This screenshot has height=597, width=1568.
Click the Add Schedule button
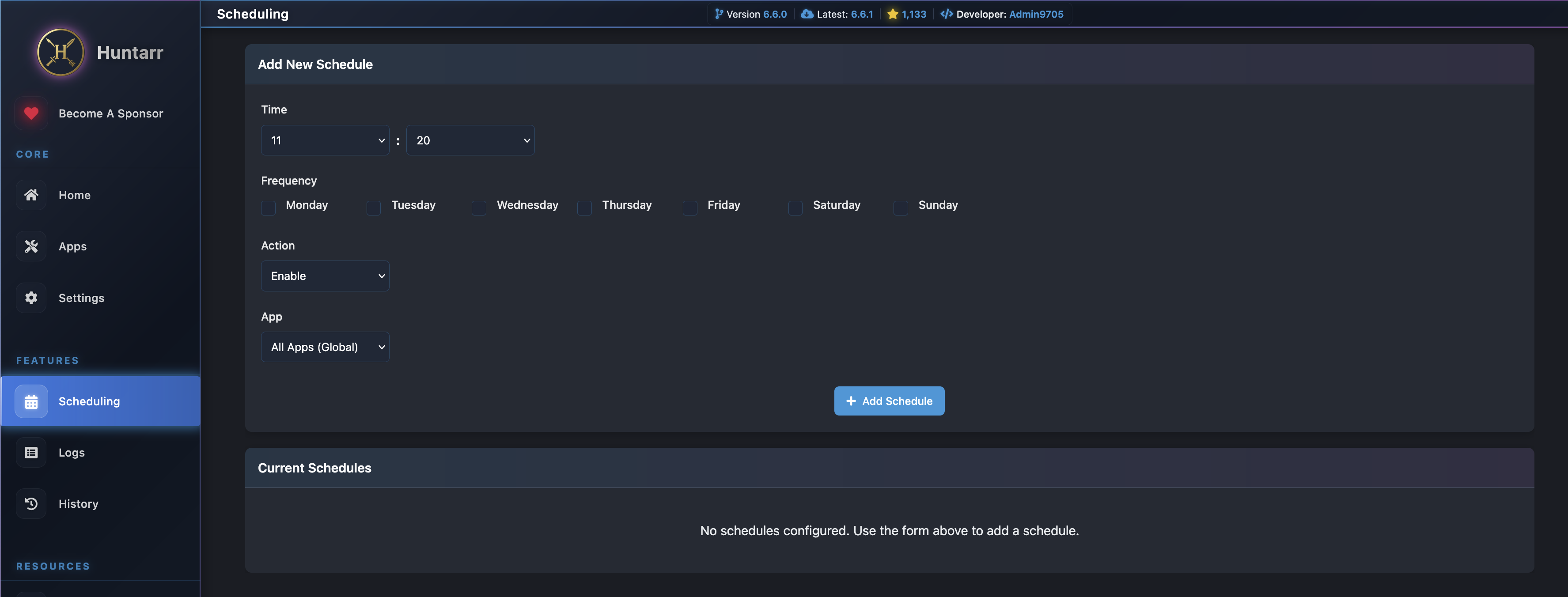889,401
